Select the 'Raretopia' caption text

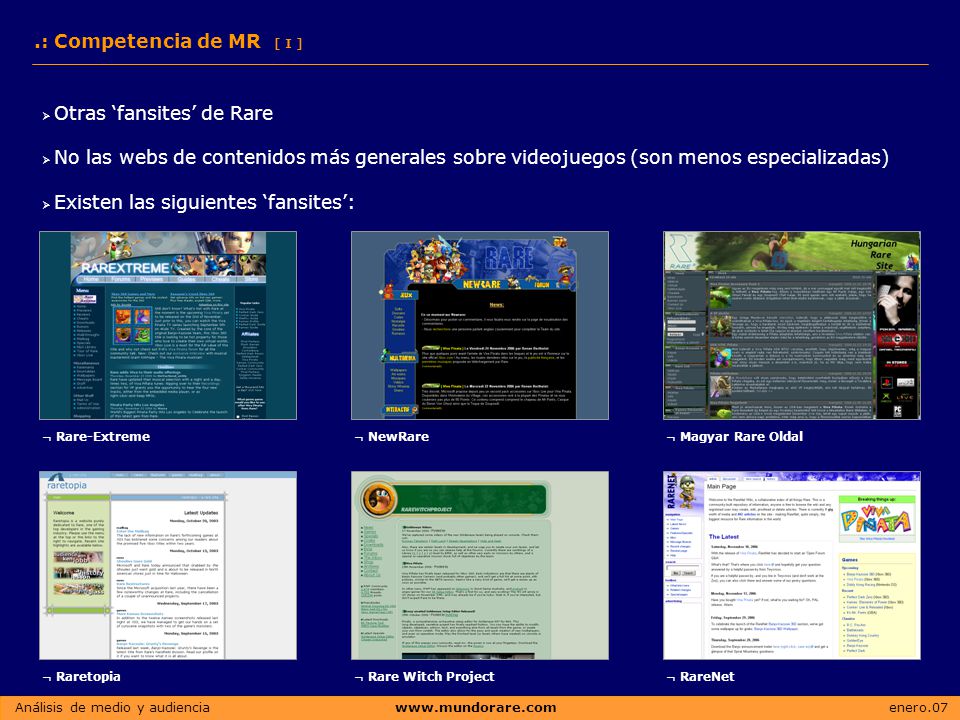[88, 677]
